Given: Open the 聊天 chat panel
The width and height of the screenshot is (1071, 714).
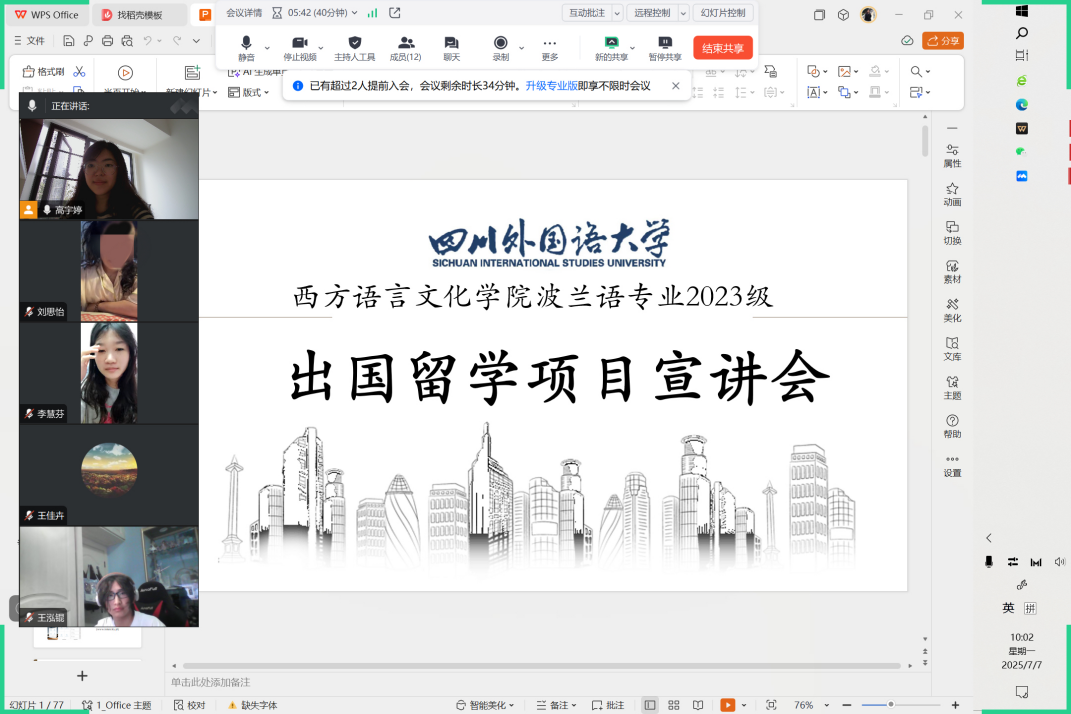Looking at the screenshot, I should tap(452, 47).
